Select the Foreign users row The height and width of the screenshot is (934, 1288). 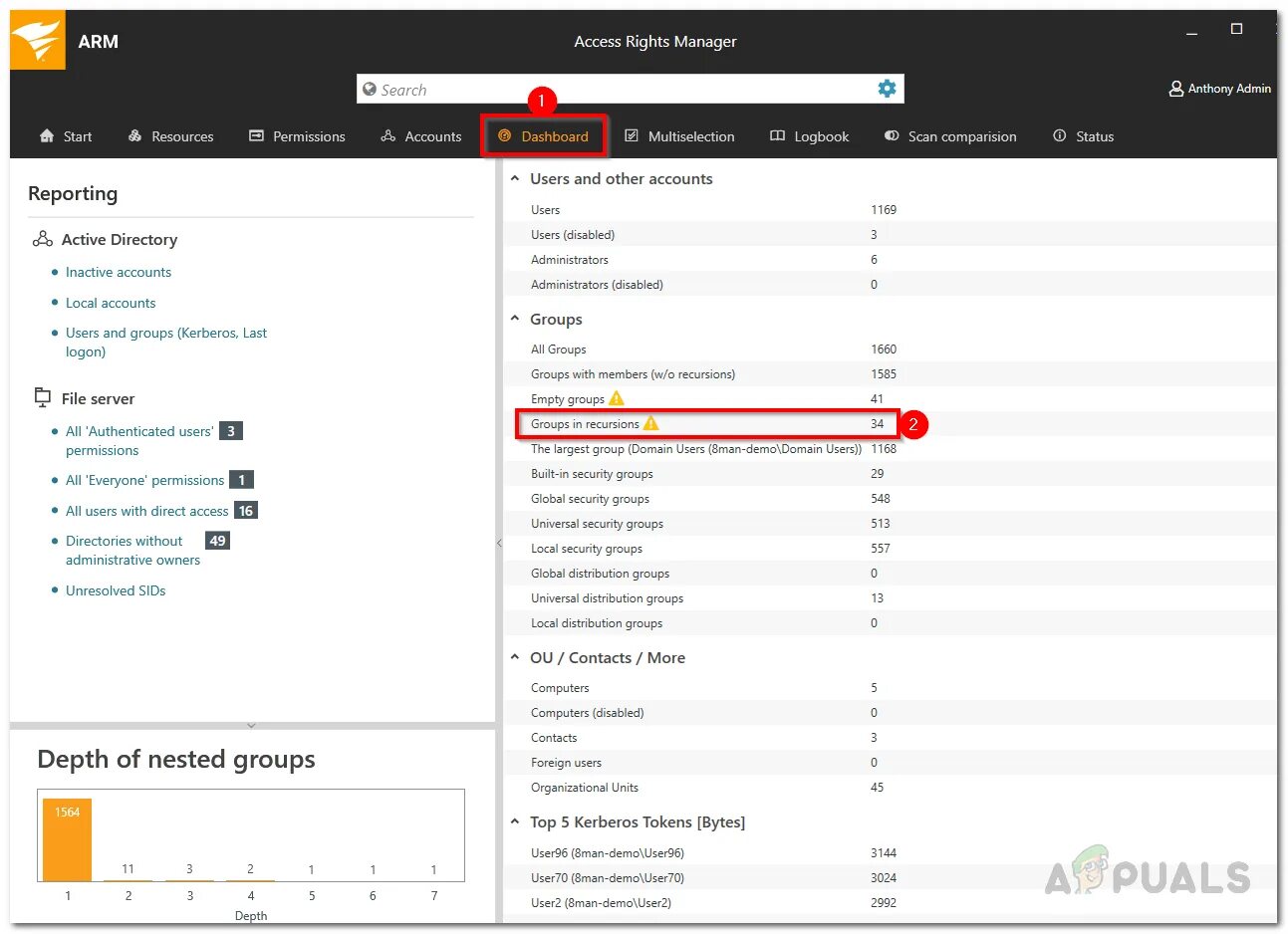pyautogui.click(x=890, y=762)
